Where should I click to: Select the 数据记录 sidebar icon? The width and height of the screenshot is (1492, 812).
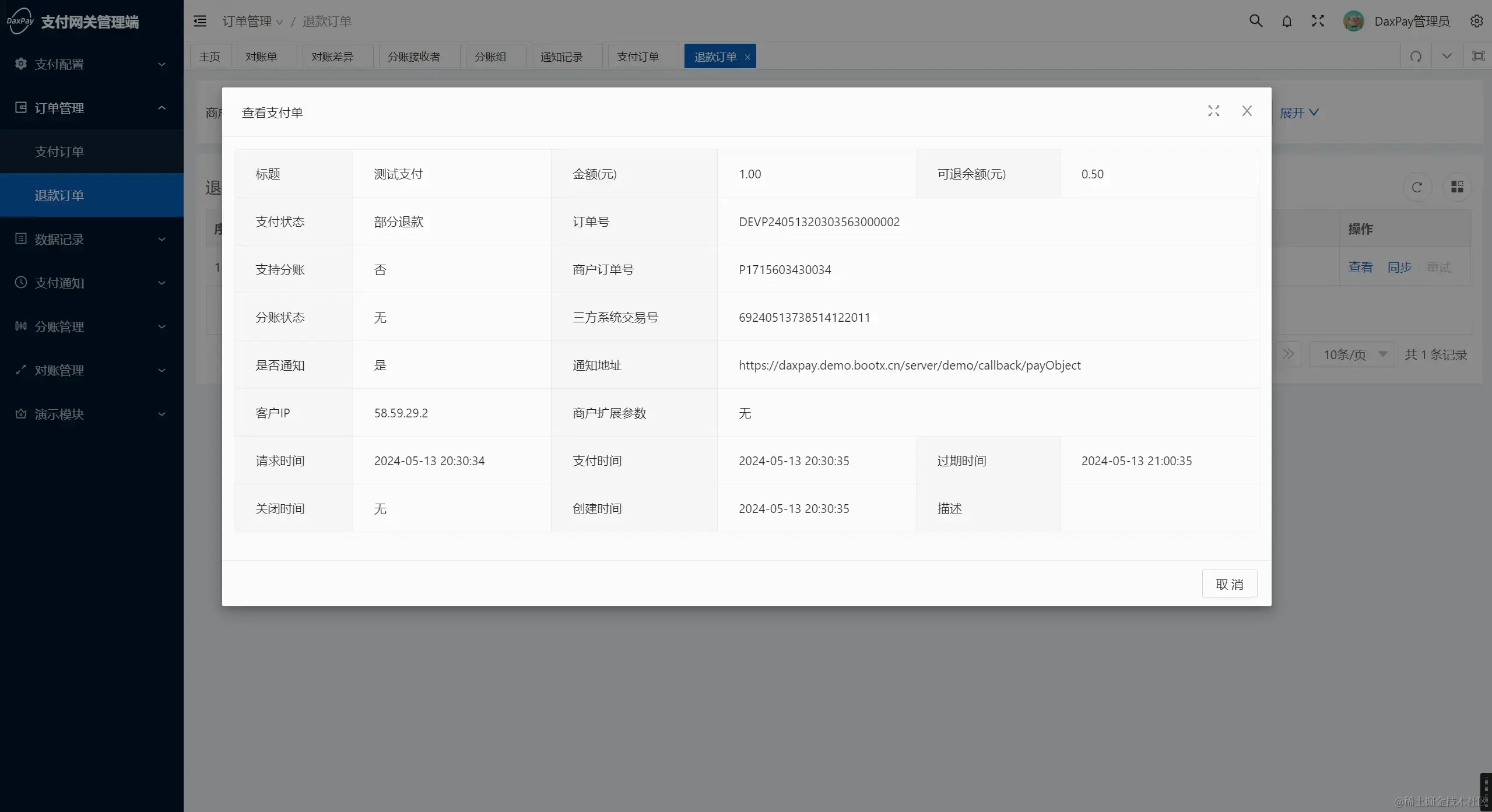pyautogui.click(x=20, y=239)
